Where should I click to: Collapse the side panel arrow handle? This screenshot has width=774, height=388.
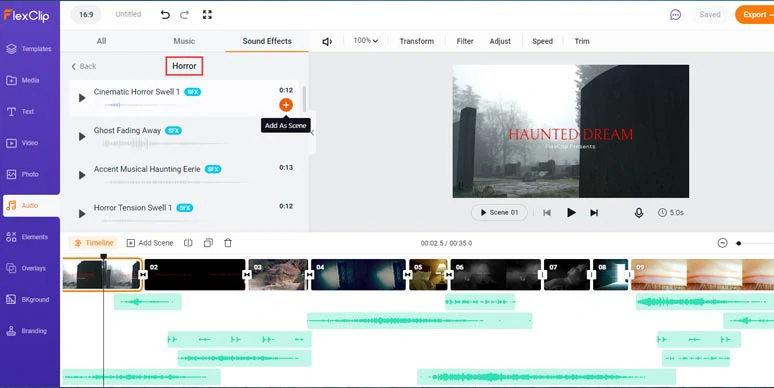tap(312, 132)
